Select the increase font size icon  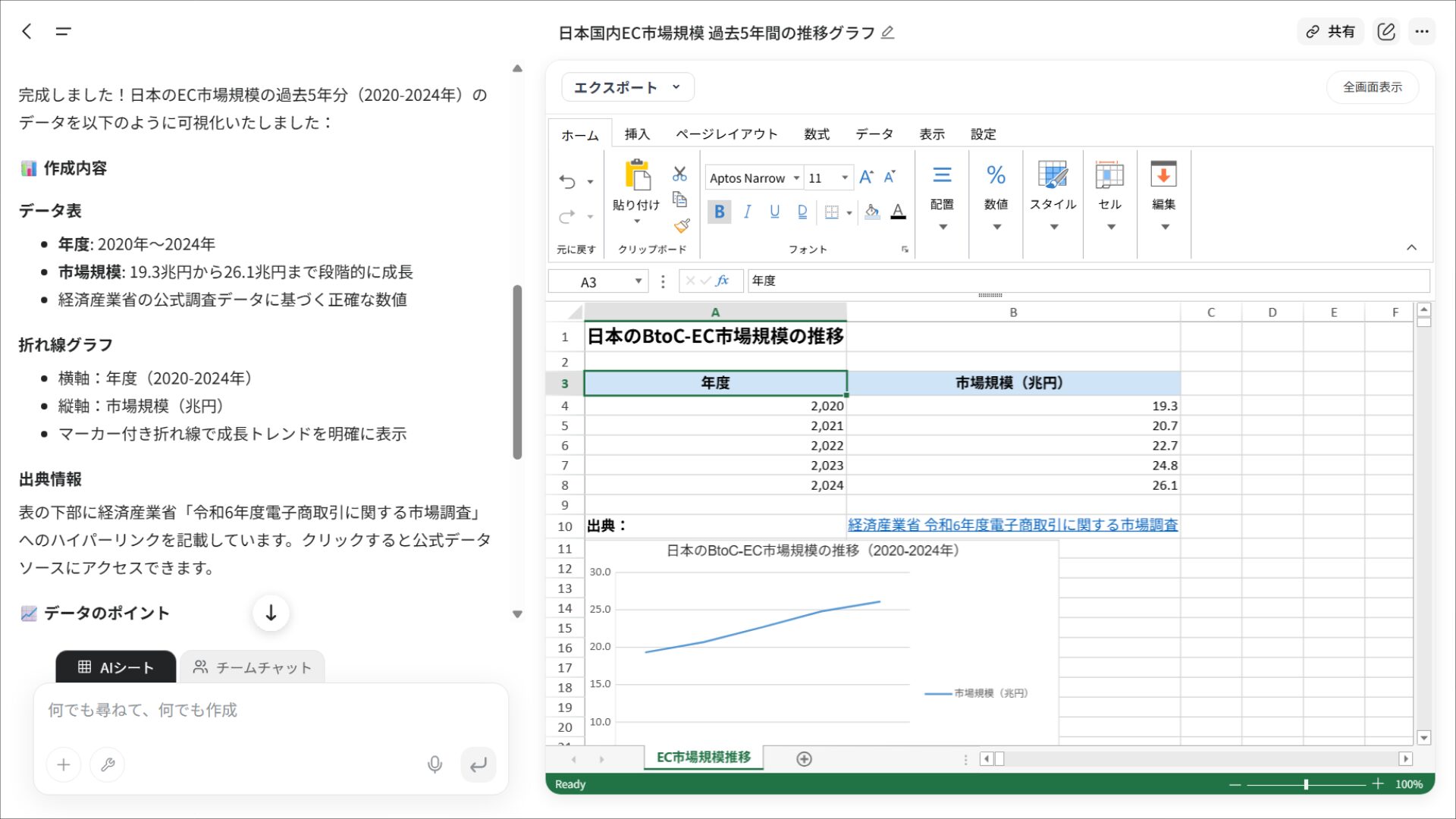(864, 177)
